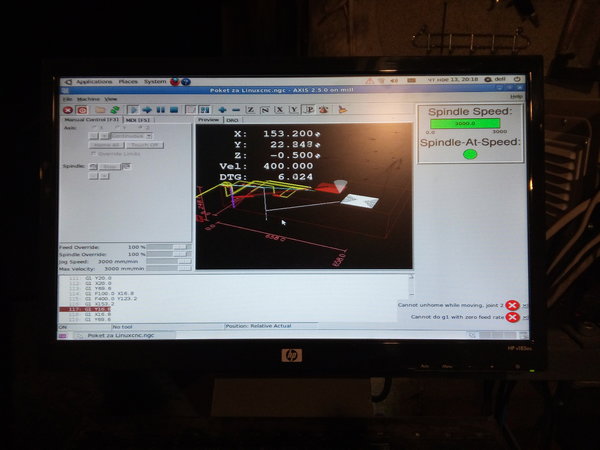Click the G-code listing scrollbar
The height and width of the screenshot is (450, 600).
[x=411, y=285]
